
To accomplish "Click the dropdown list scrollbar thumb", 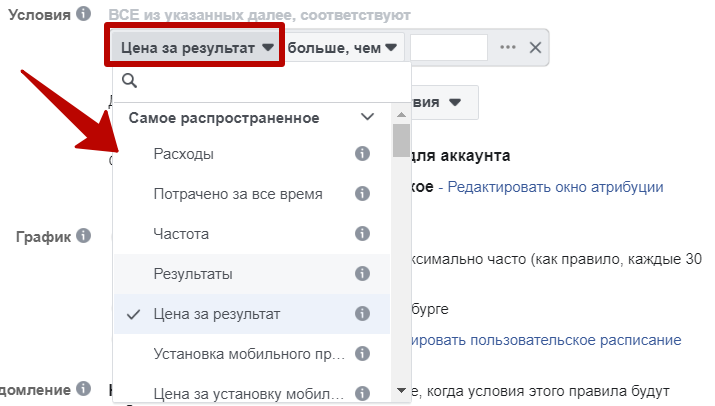I will 401,141.
